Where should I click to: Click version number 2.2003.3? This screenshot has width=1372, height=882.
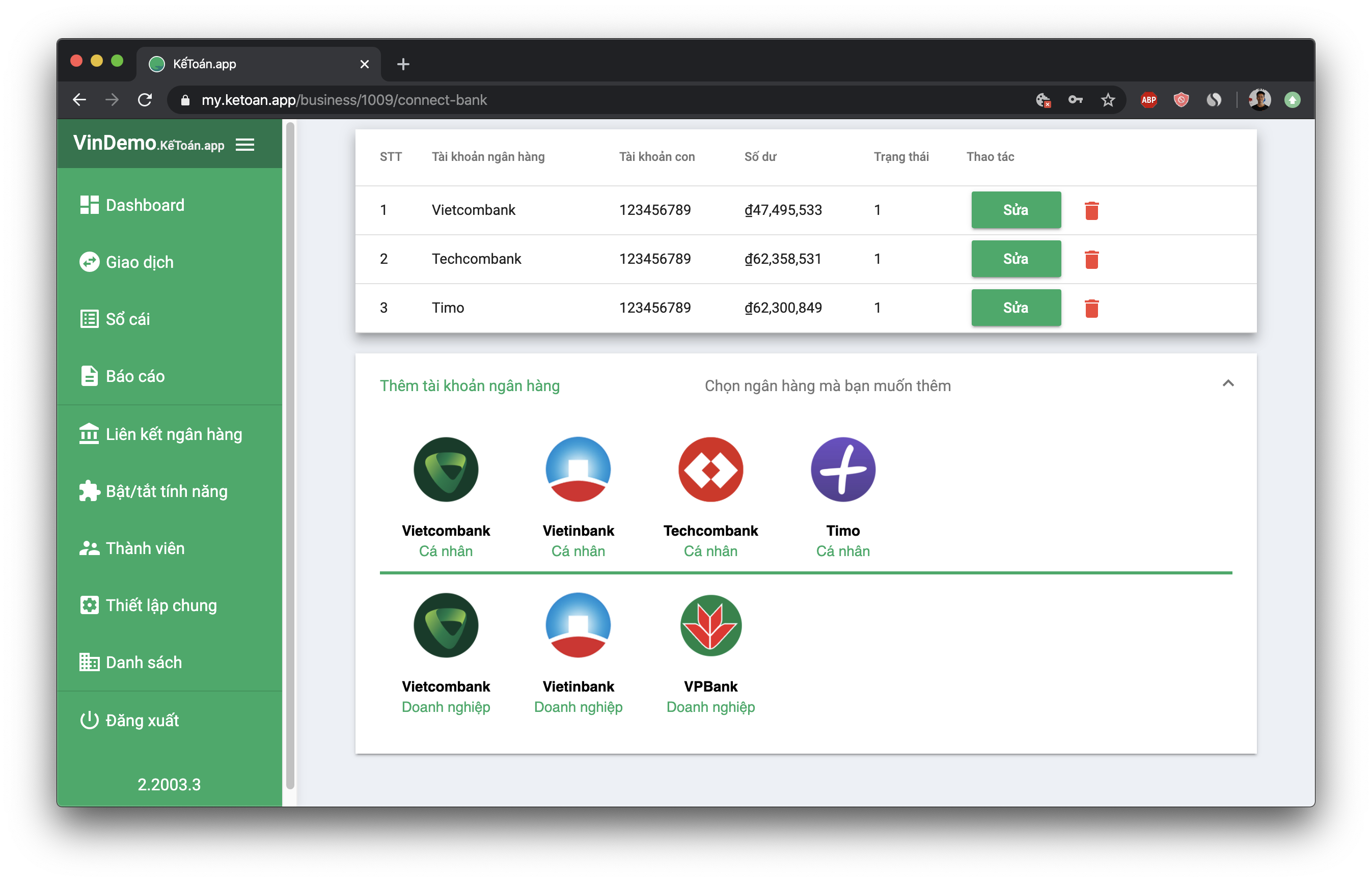coord(169,785)
